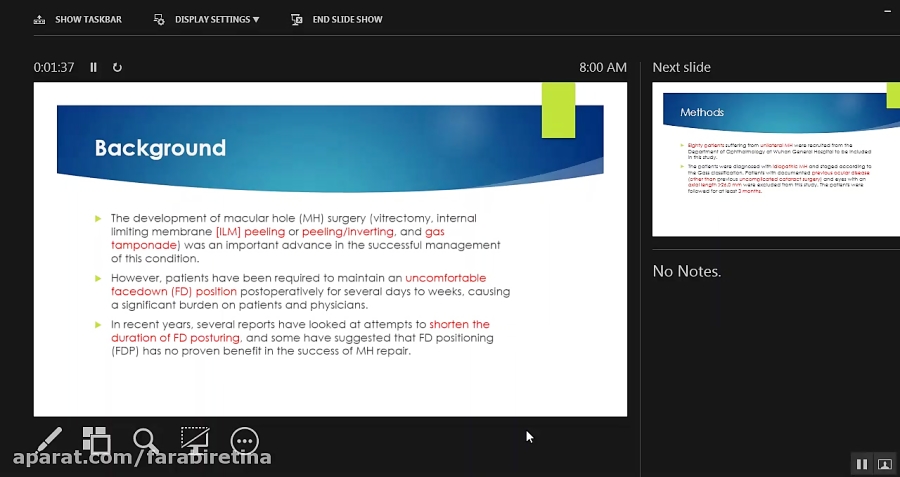900x477 pixels.
Task: Click the presenter camera icon at bottom right
Action: click(884, 464)
